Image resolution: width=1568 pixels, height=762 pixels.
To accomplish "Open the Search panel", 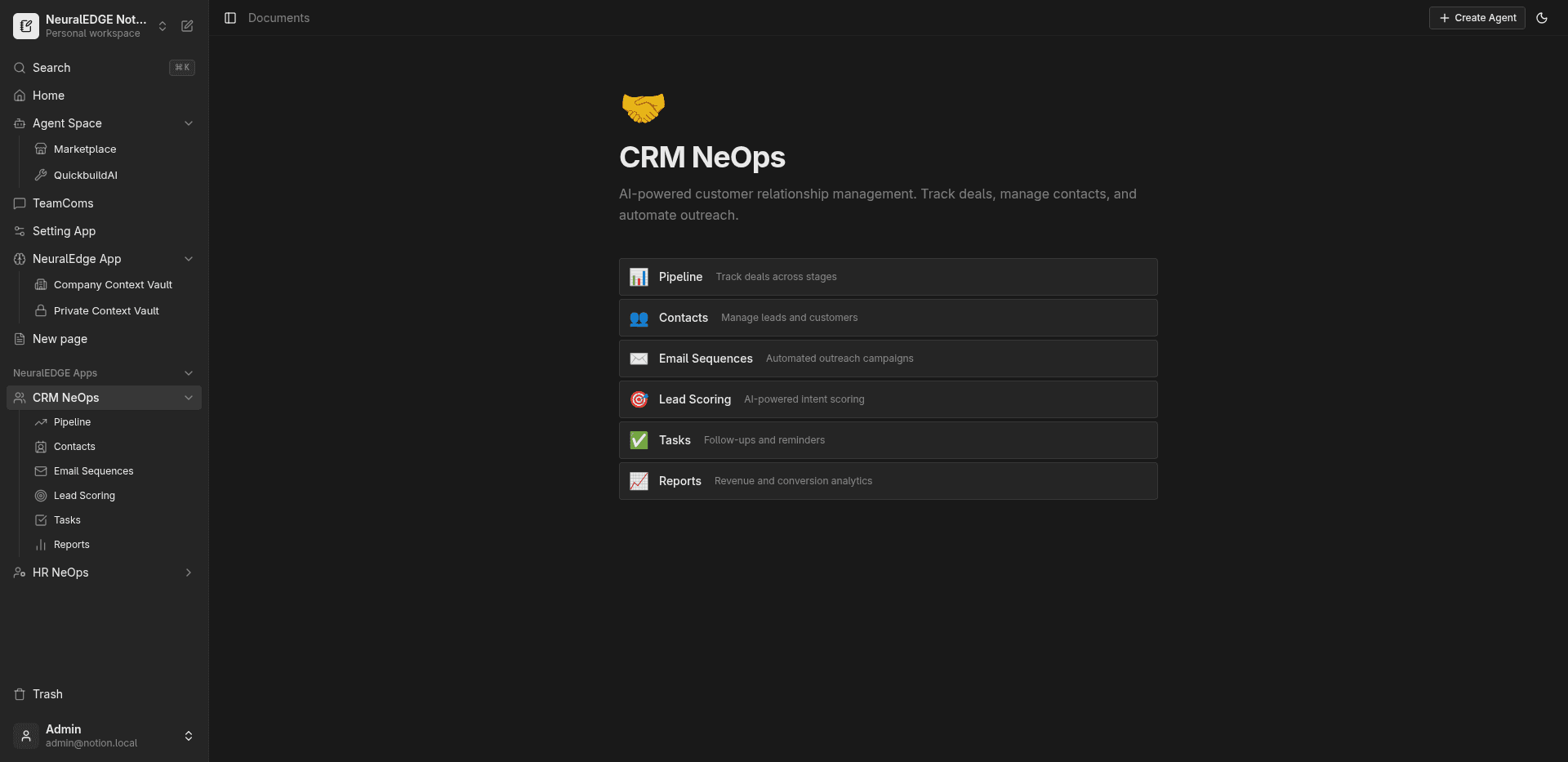I will (51, 67).
